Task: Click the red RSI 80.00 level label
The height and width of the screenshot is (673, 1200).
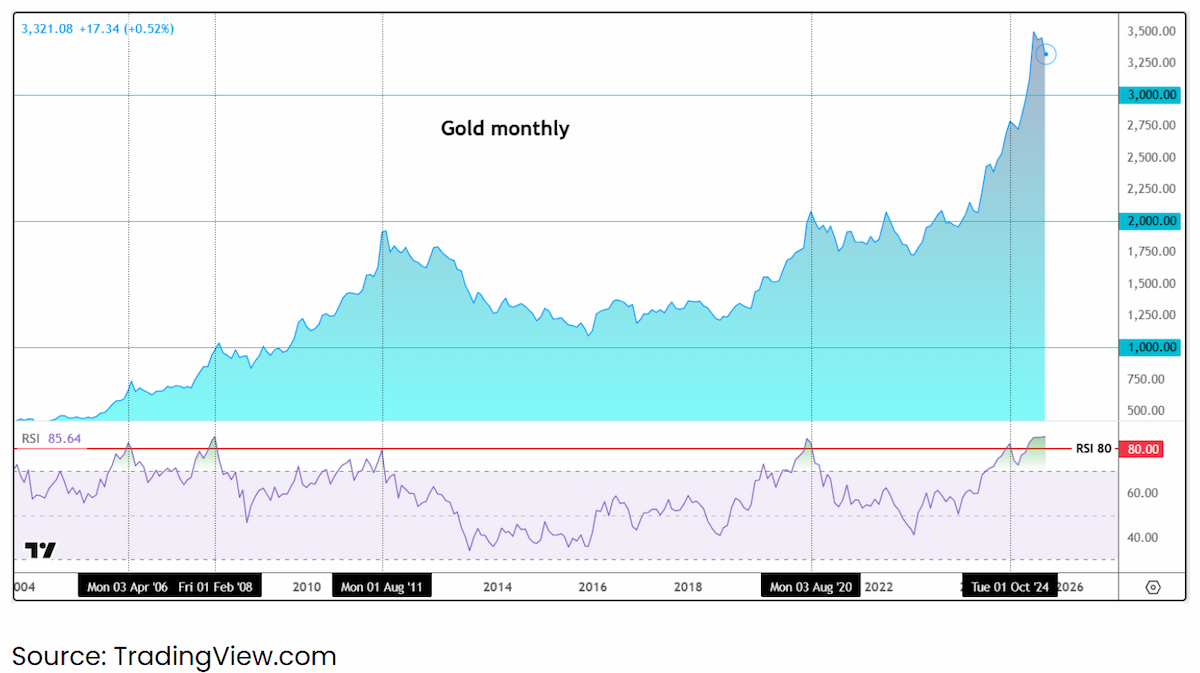Action: [x=1140, y=449]
